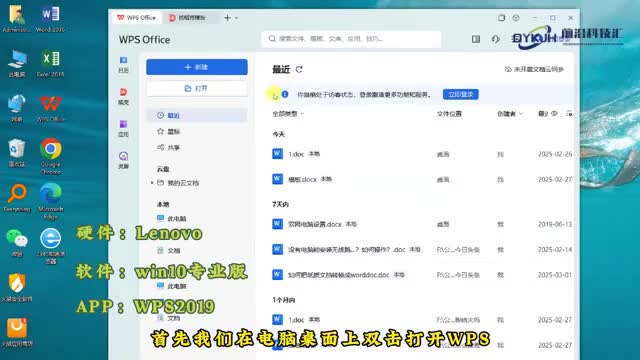Expand the 我的云文档 tree node

point(152,183)
